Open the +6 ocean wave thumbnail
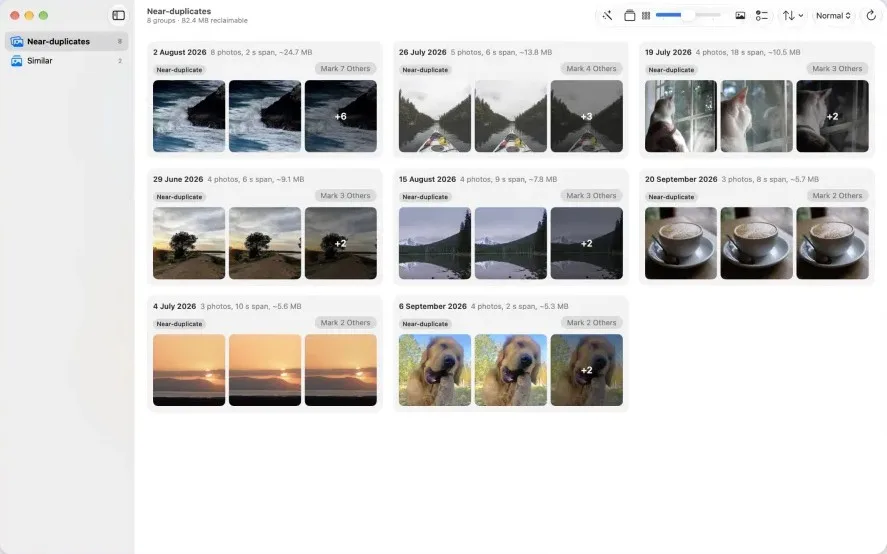The width and height of the screenshot is (887, 554). 341,116
